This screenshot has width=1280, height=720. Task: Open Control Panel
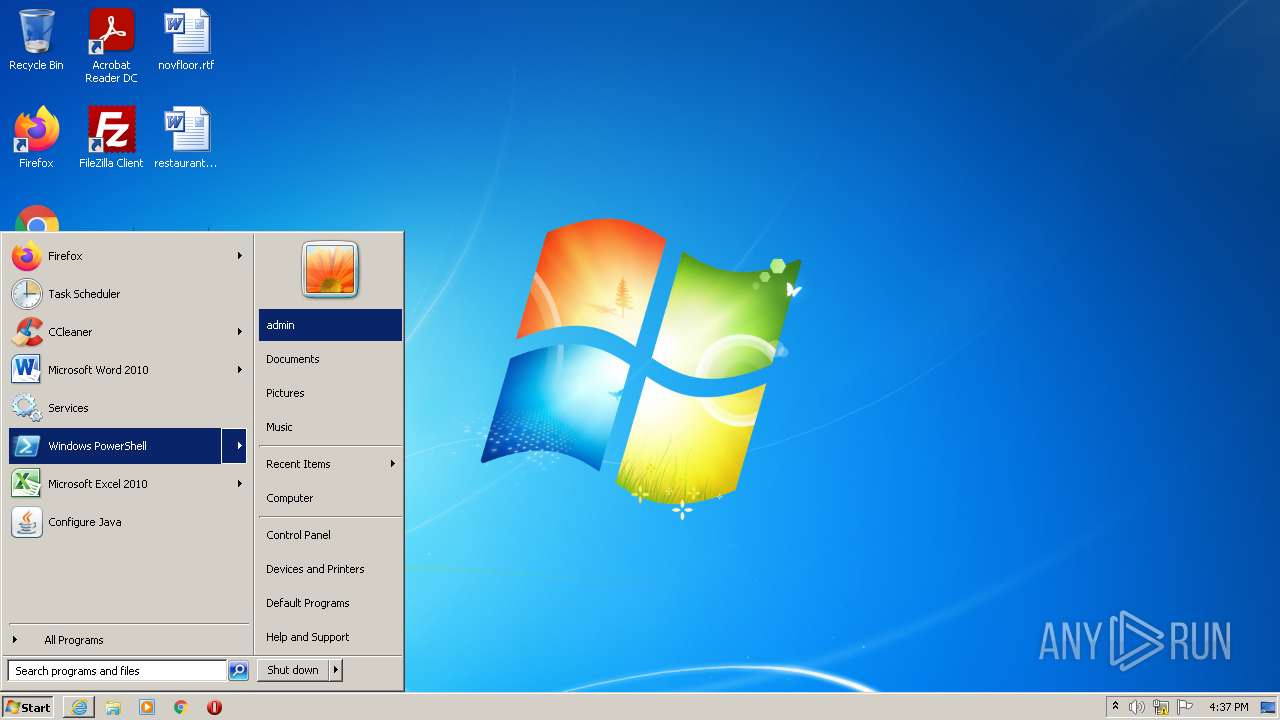[x=330, y=535]
